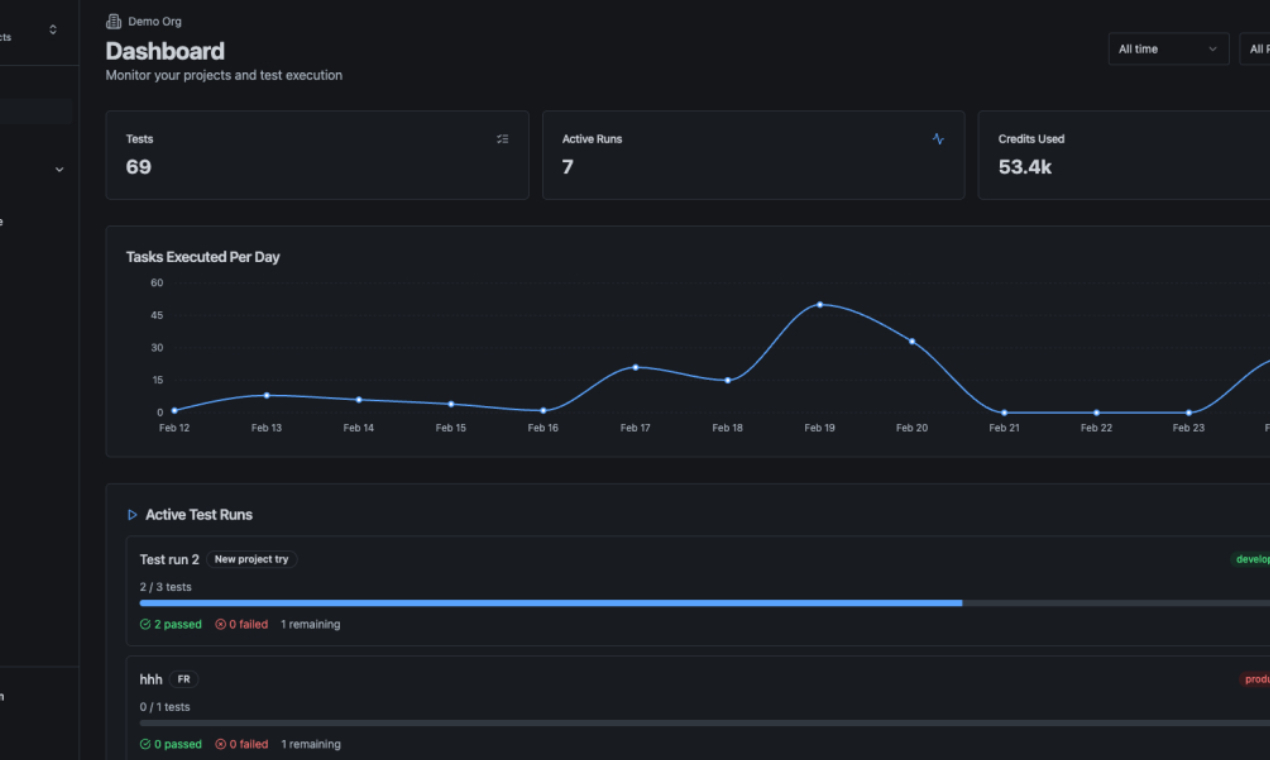Open the Credits Used card

1120,155
